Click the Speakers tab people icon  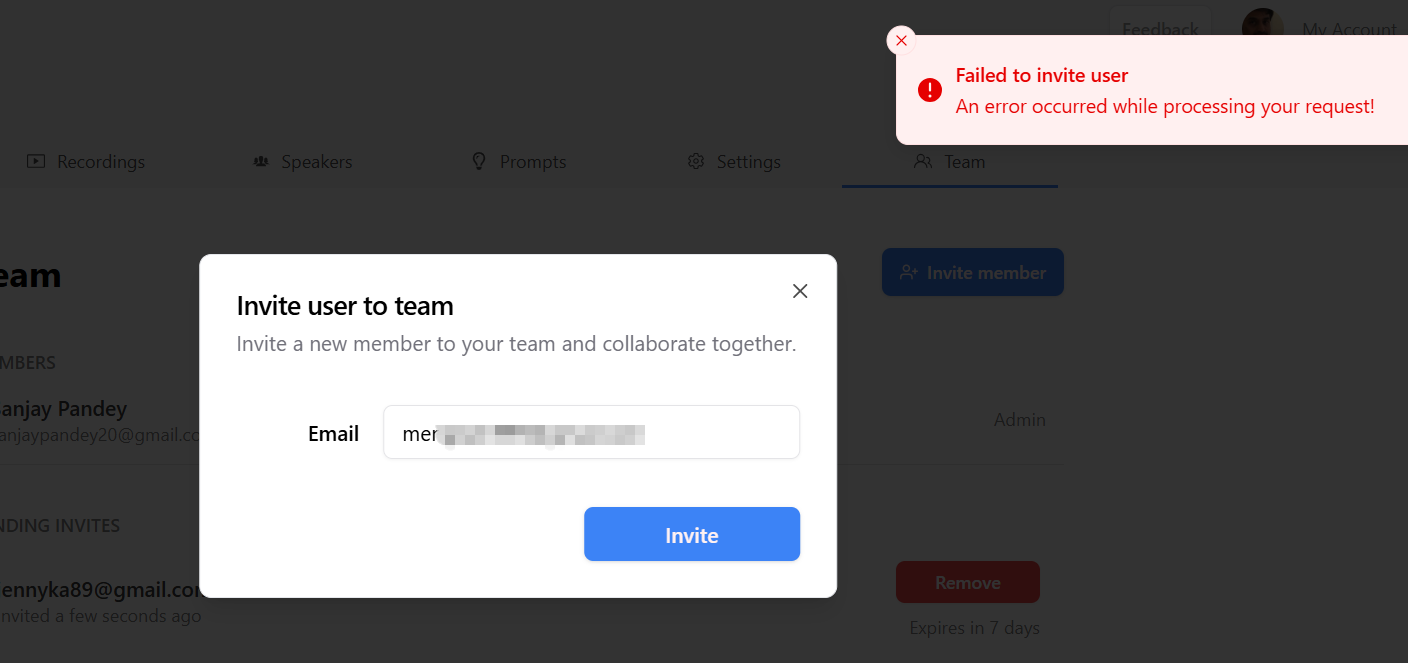coord(261,161)
